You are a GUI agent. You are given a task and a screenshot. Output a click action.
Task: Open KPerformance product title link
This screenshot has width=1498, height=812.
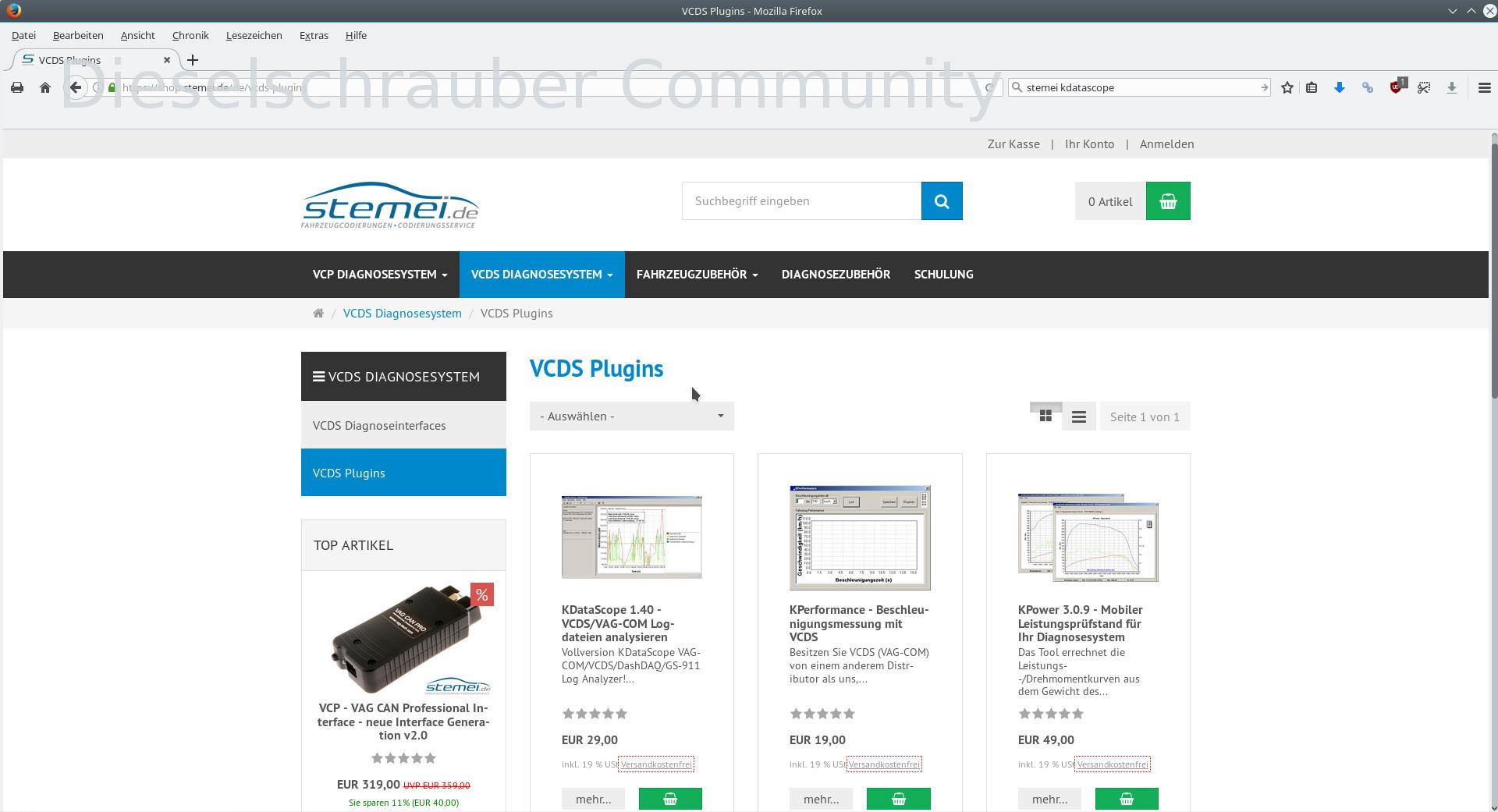coord(859,623)
